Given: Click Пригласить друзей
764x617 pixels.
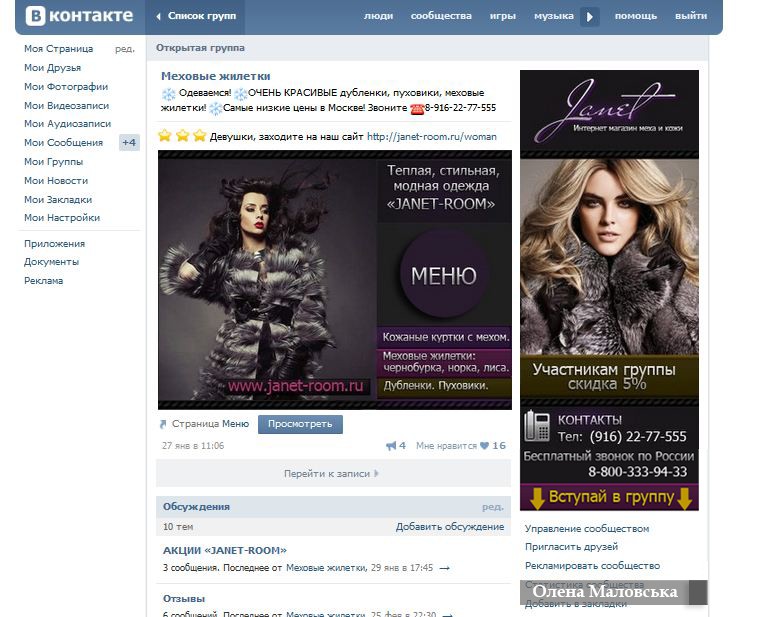Looking at the screenshot, I should [x=571, y=547].
